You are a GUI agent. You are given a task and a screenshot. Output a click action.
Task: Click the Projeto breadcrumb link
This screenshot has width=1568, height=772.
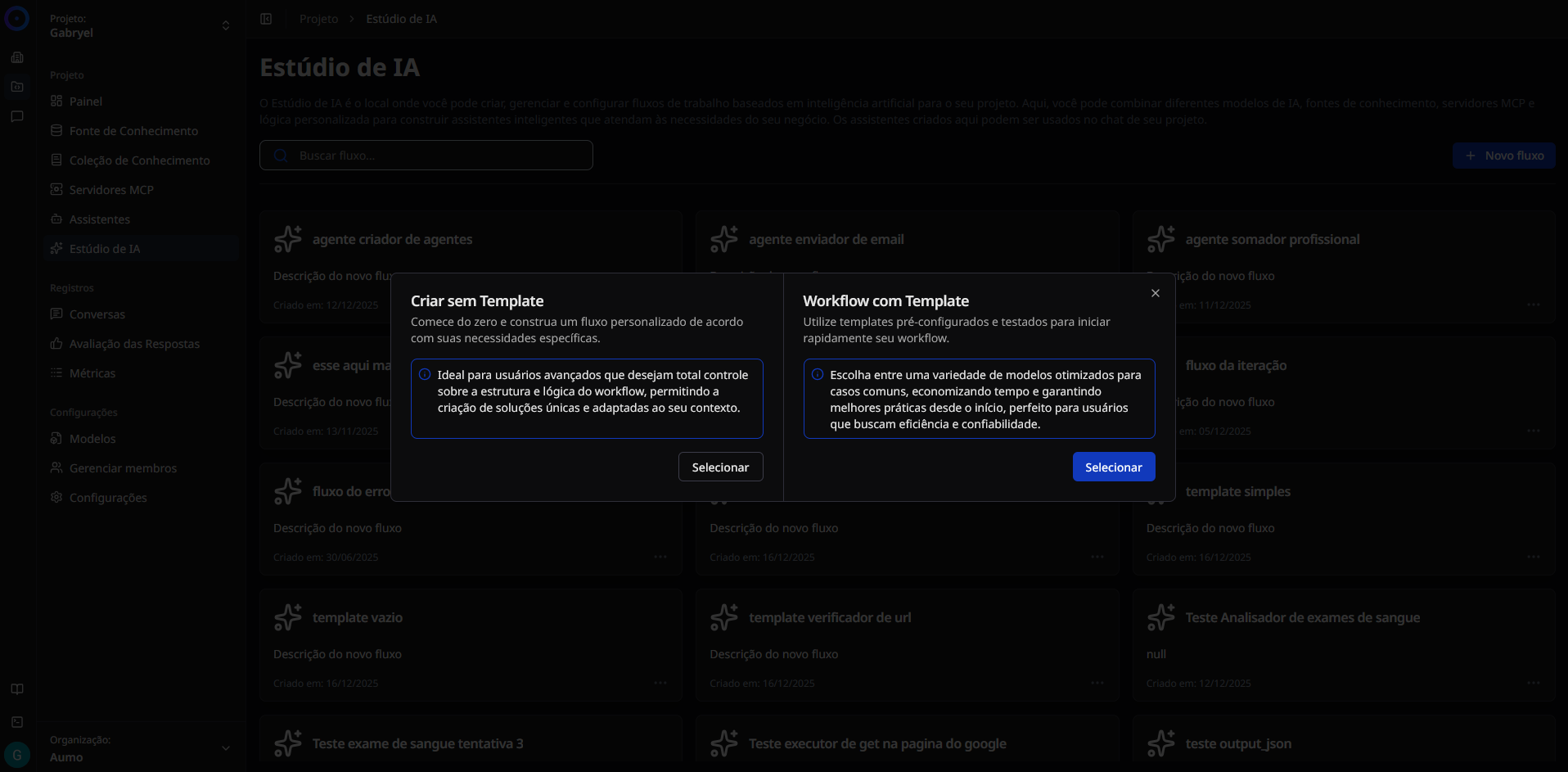click(x=318, y=19)
